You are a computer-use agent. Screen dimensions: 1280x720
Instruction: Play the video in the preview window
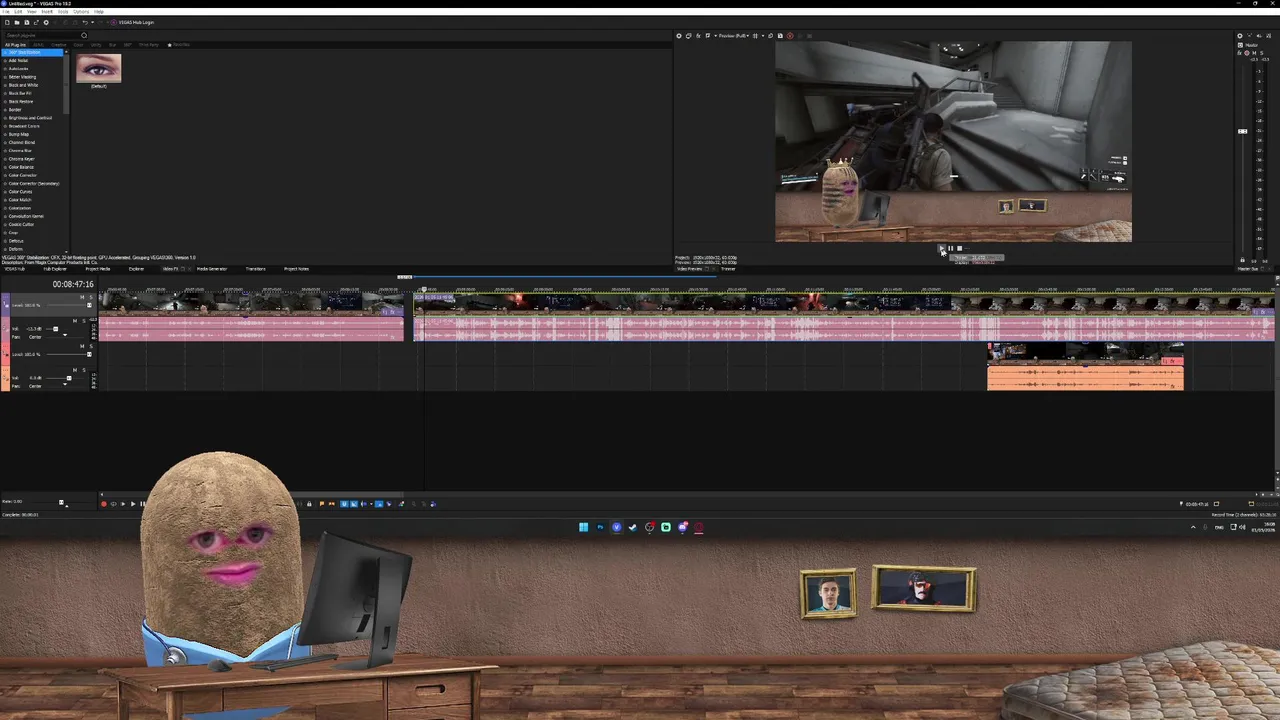coord(941,248)
